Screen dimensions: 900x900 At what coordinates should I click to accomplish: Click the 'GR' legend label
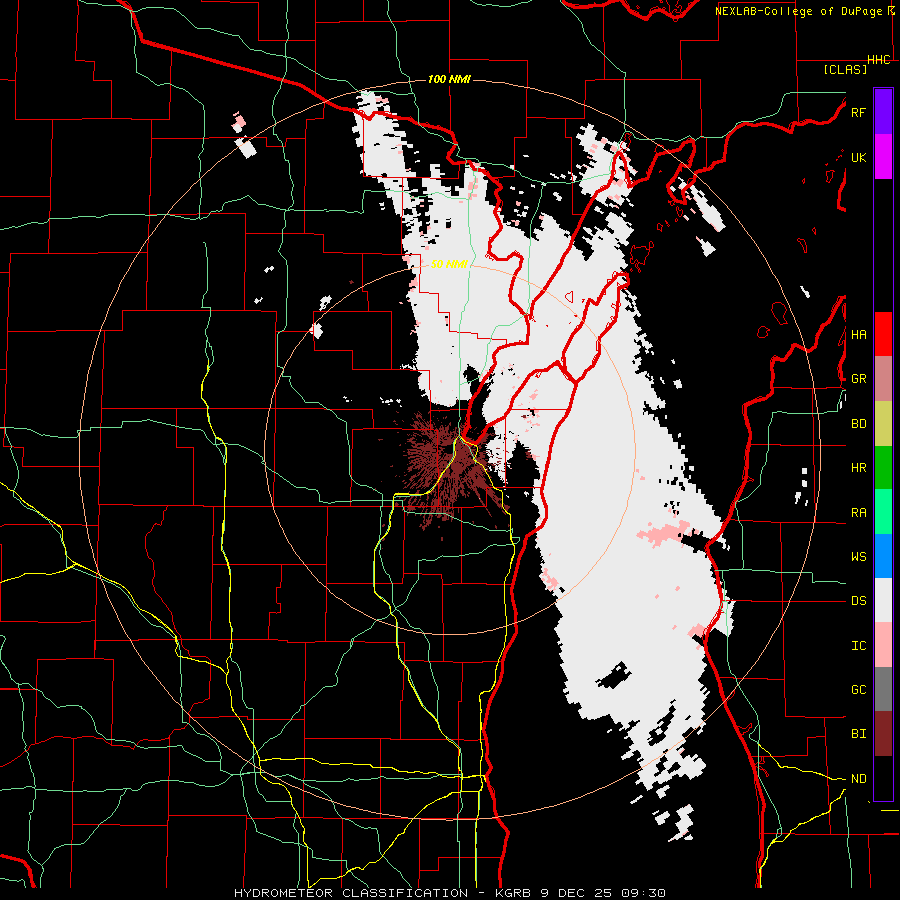(x=858, y=379)
